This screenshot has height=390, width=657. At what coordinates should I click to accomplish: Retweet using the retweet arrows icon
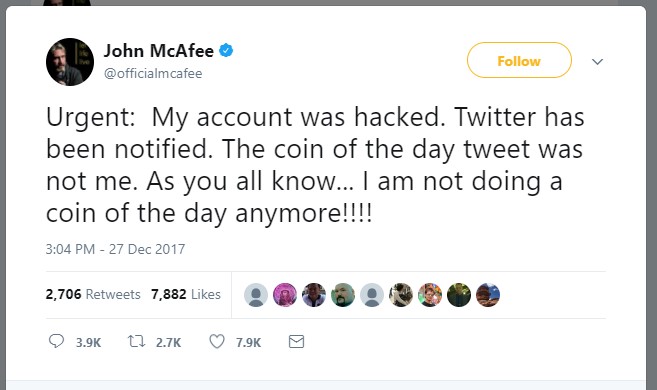[x=137, y=341]
